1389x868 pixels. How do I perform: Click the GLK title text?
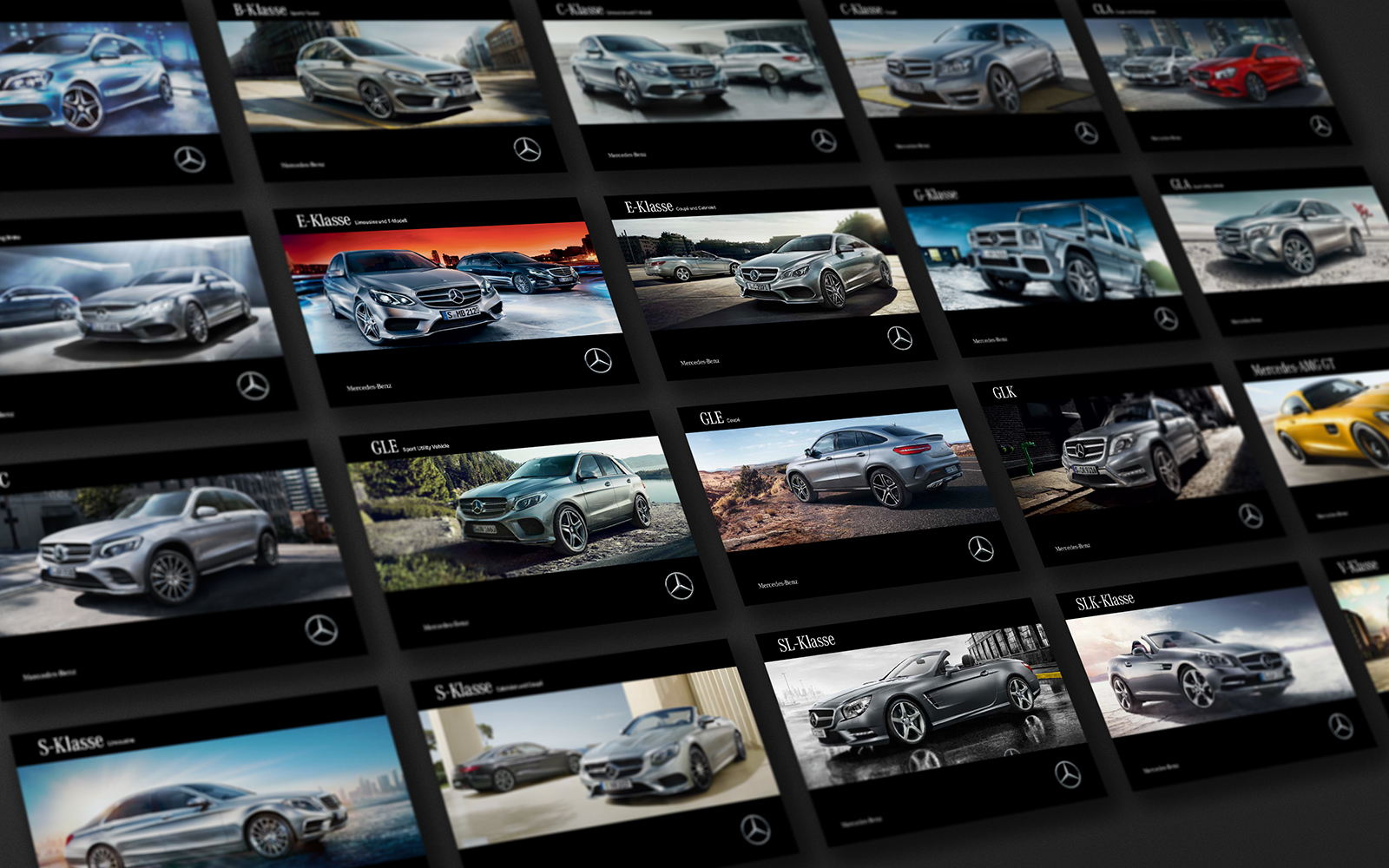click(1004, 392)
